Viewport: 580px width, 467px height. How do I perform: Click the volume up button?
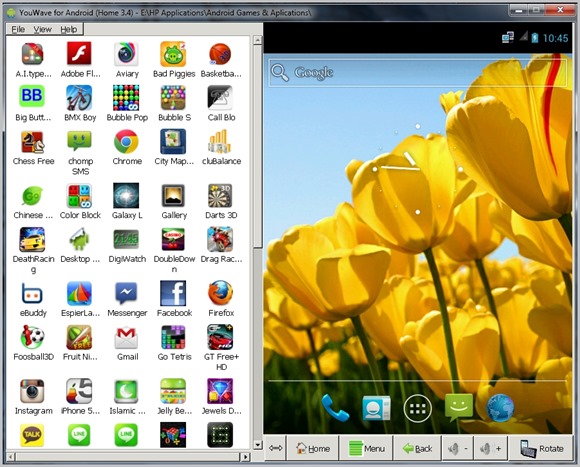pyautogui.click(x=490, y=449)
